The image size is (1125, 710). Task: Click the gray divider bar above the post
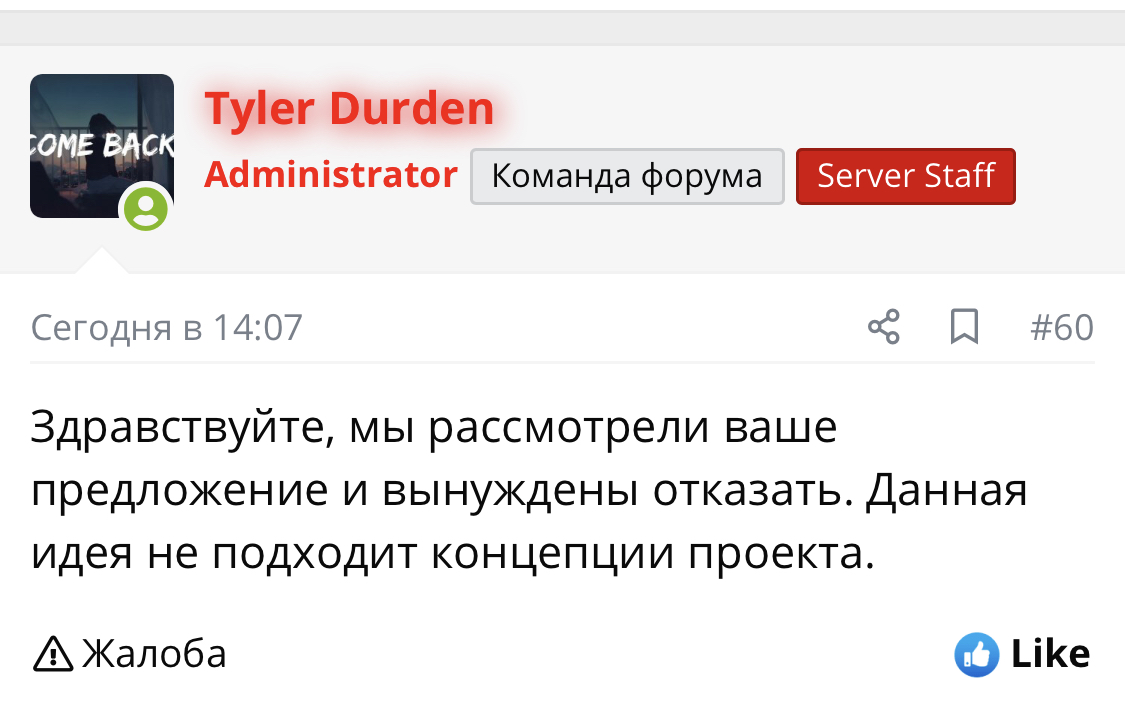click(x=562, y=26)
